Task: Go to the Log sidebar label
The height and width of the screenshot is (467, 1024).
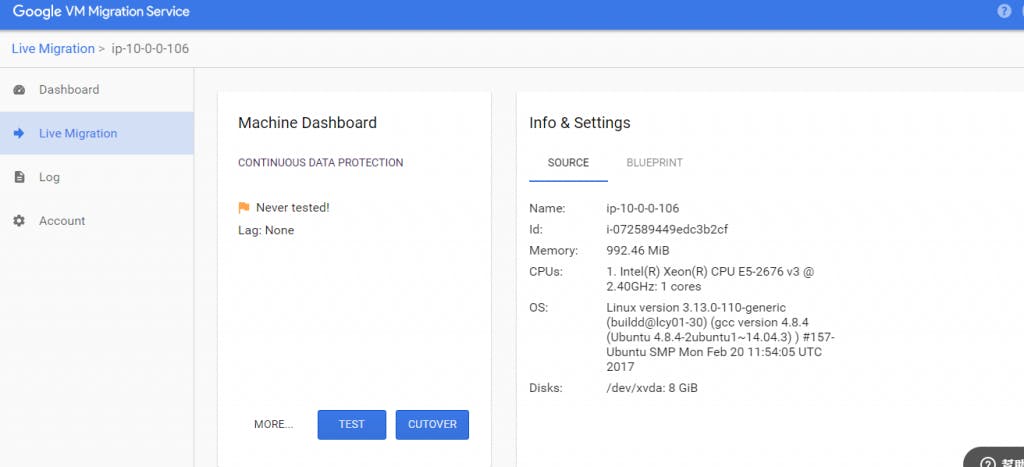Action: tap(50, 177)
